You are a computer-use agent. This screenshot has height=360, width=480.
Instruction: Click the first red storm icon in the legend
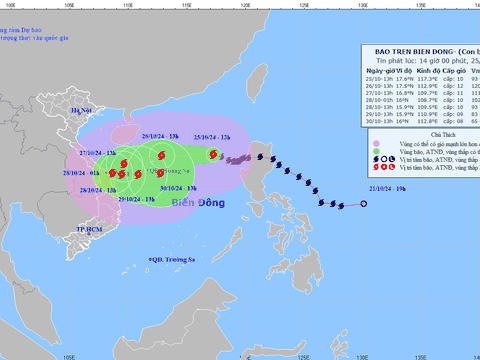(x=376, y=167)
